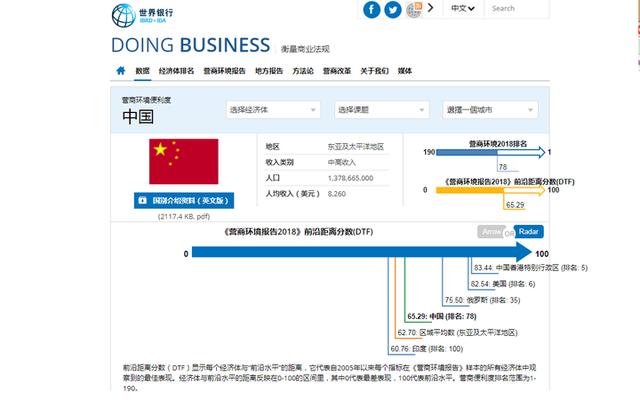Expand more social sharing options arrow
This screenshot has width=640, height=400.
(430, 8)
